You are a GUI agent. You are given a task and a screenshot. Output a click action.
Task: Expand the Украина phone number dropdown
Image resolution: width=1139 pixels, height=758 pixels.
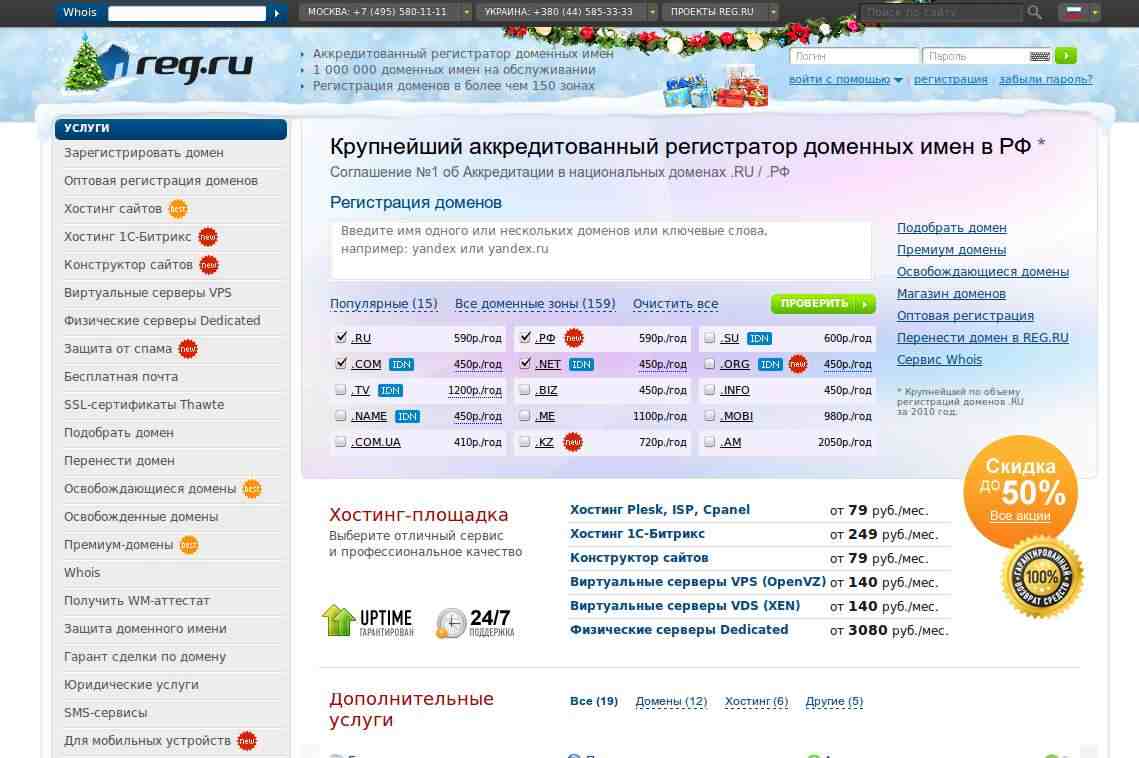652,12
